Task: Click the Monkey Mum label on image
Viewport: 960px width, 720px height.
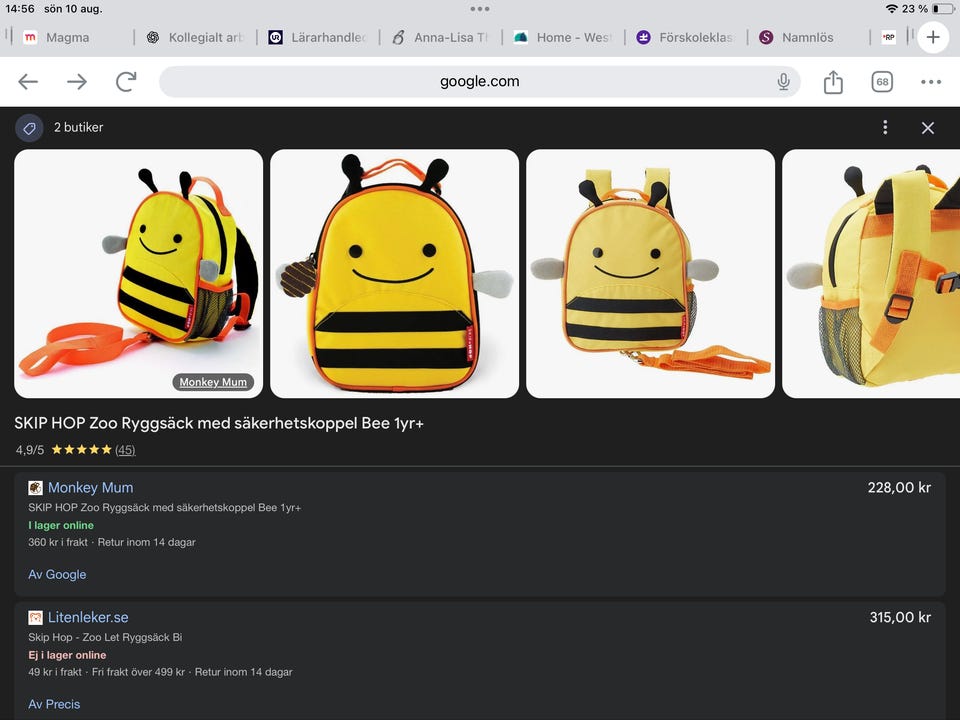Action: click(213, 382)
